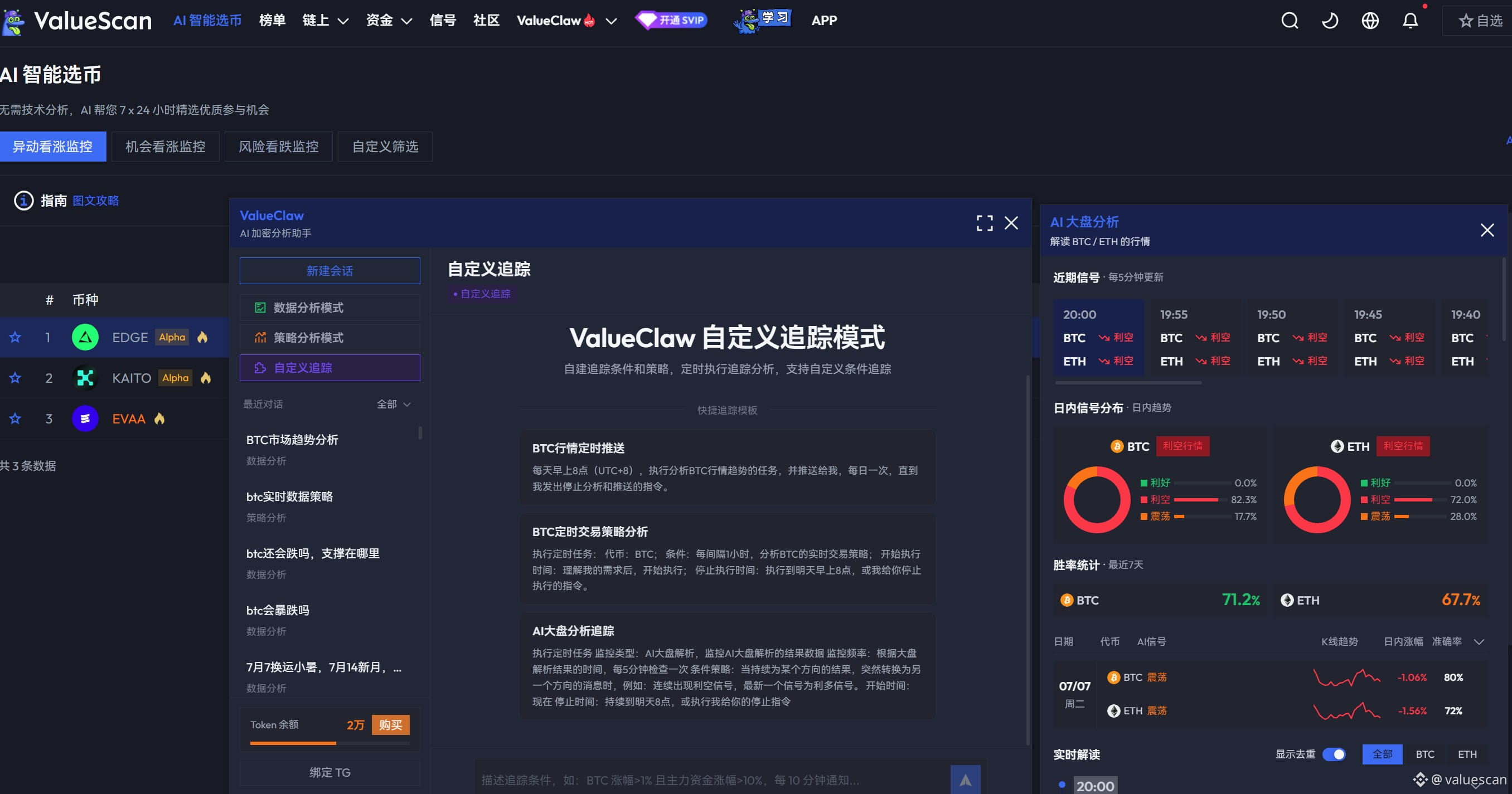Click the 开通 SVIP diamond badge
This screenshot has height=794, width=1512.
(x=671, y=21)
